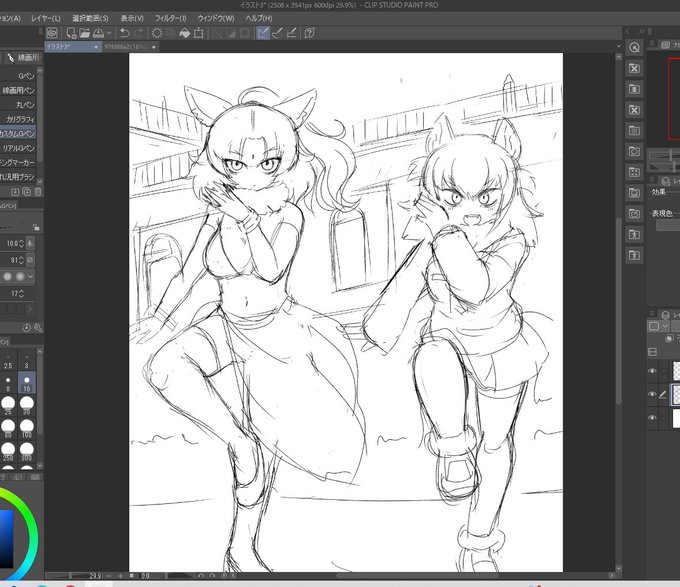Click the scale/rotate transform icon
680x587 pixels.
(199, 33)
